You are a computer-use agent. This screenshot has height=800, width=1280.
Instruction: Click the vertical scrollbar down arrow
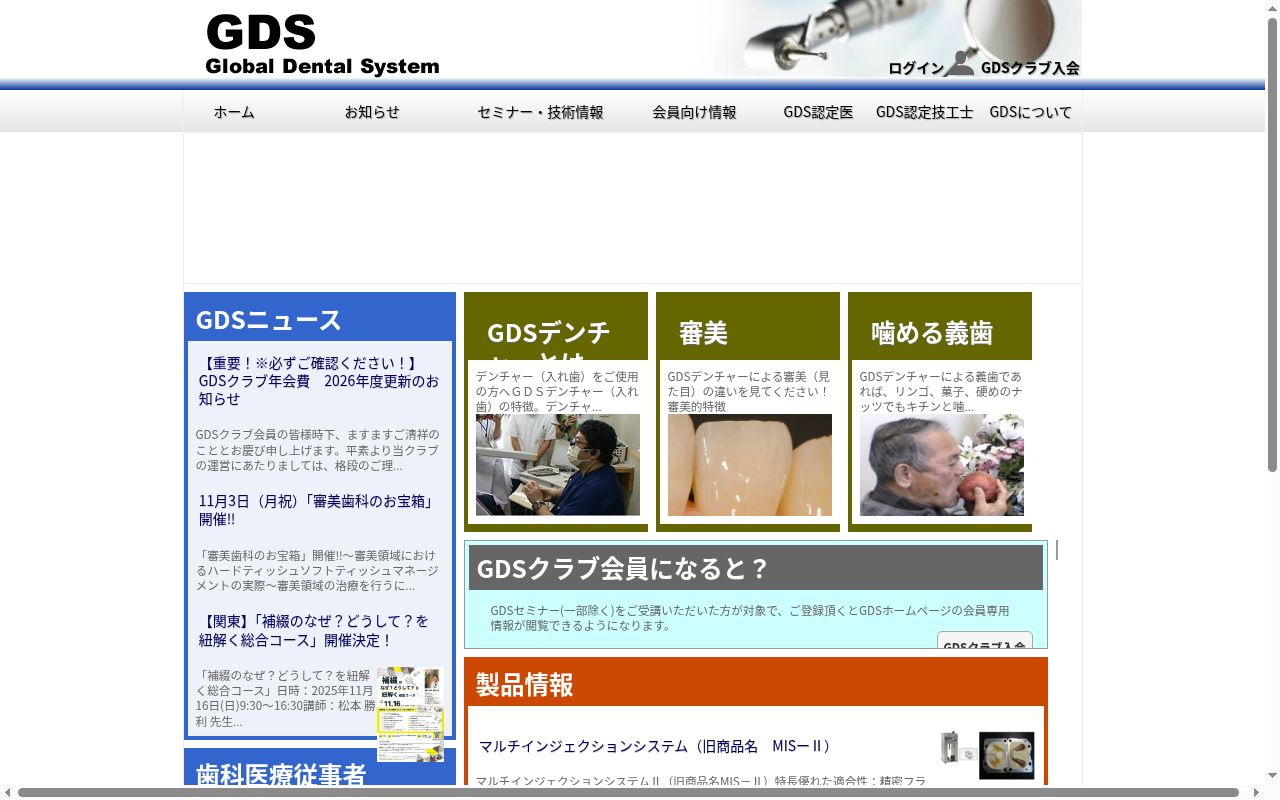tap(1272, 776)
